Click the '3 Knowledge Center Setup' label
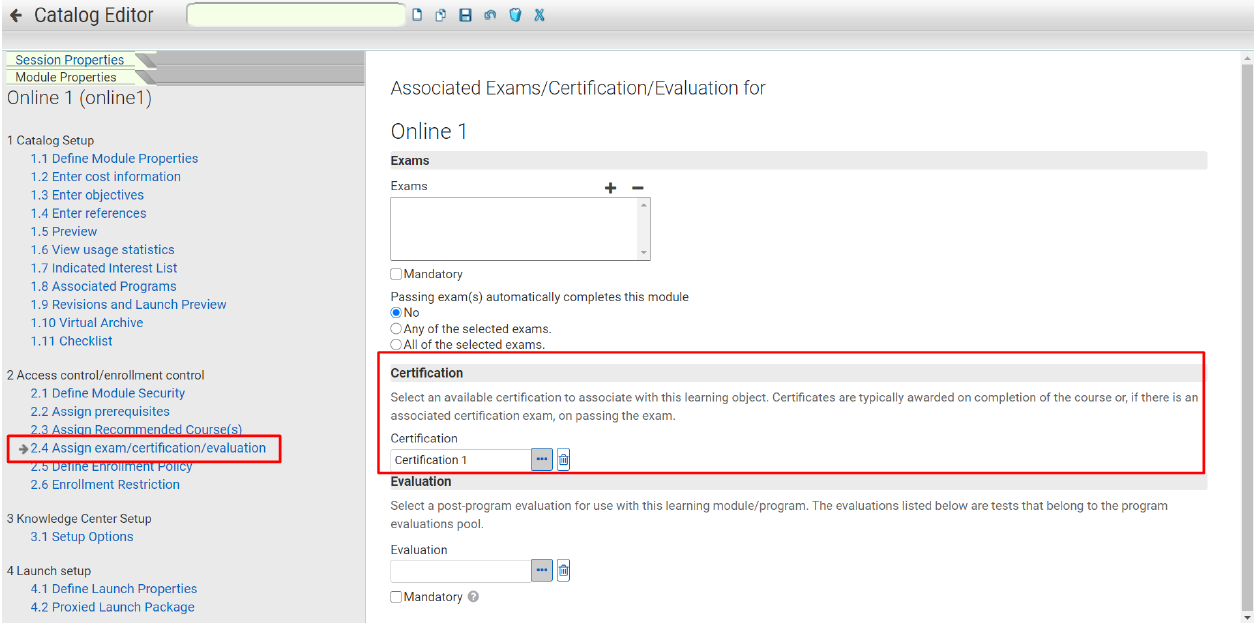Image resolution: width=1260 pixels, height=629 pixels. (79, 519)
